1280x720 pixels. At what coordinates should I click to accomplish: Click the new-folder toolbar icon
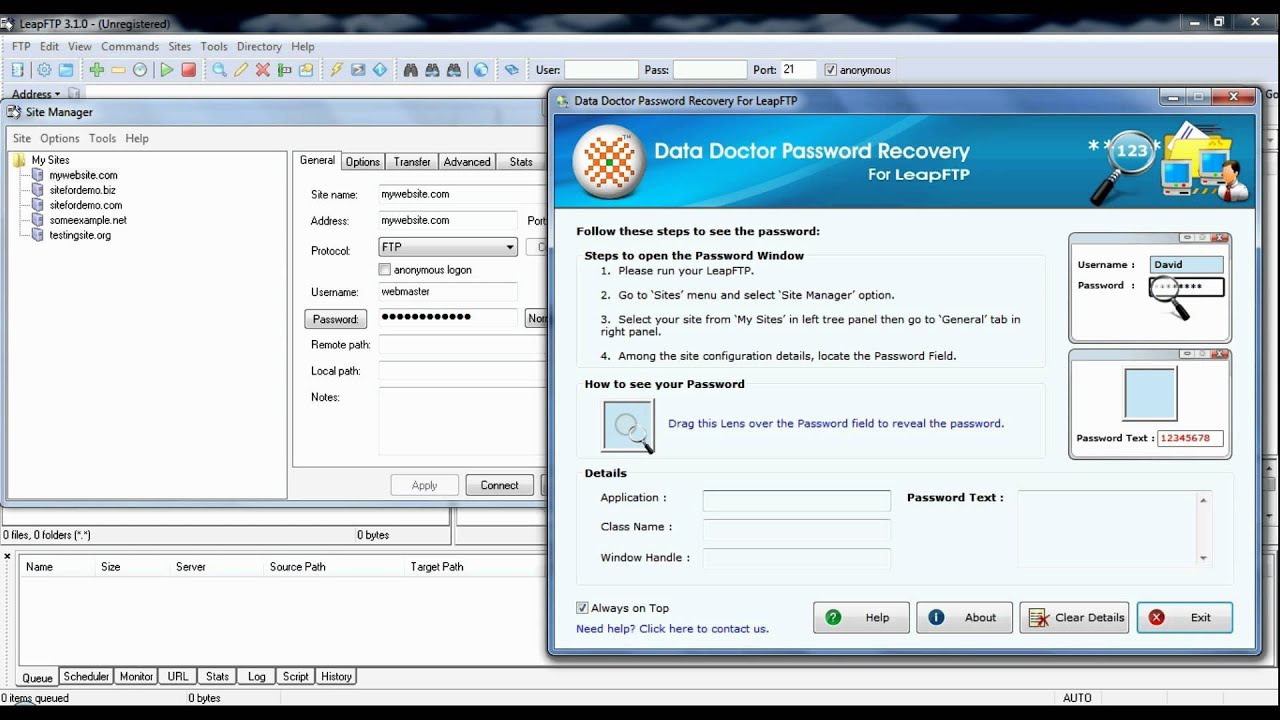[306, 70]
